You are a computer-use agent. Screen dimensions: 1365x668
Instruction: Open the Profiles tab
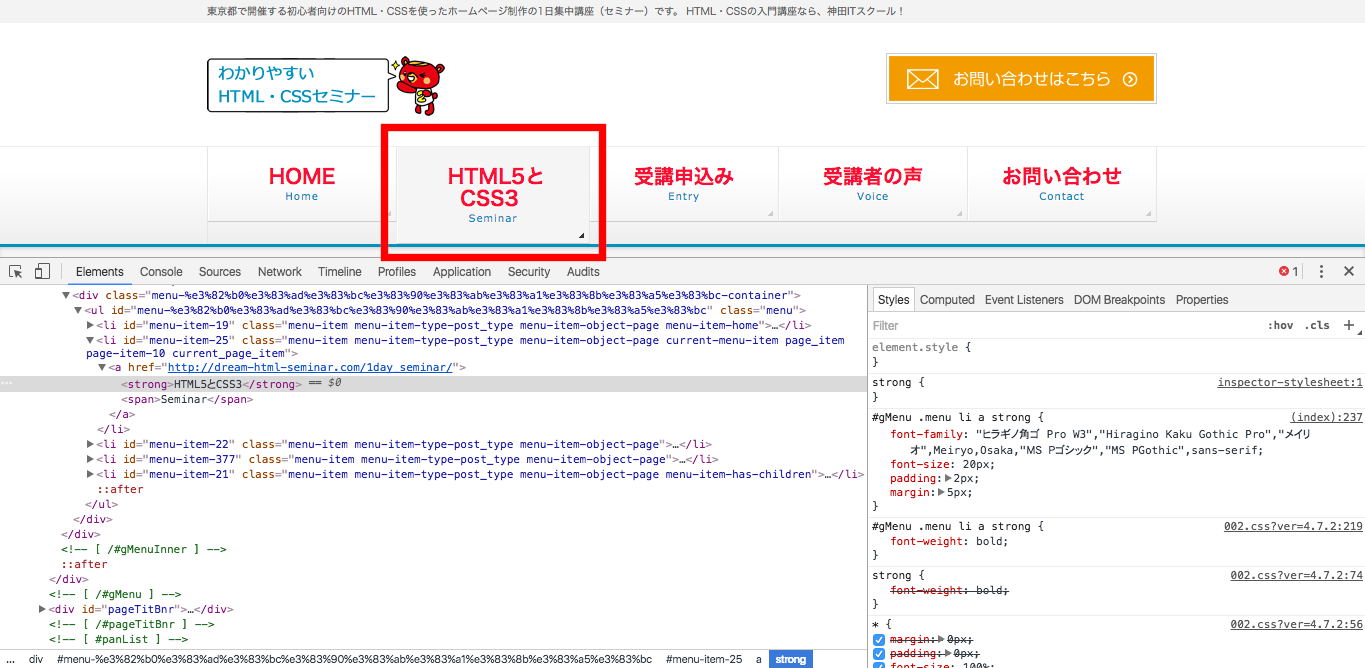pos(397,272)
